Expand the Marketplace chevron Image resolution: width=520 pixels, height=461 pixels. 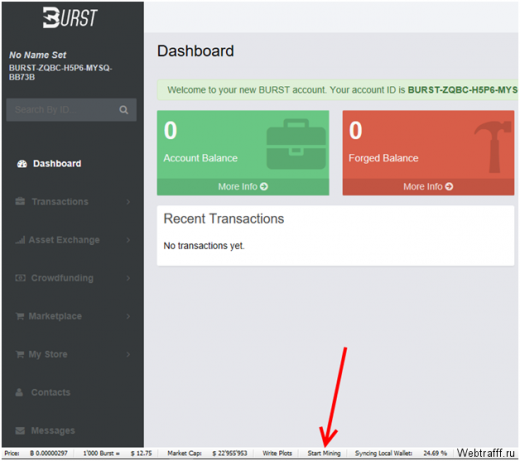click(x=128, y=316)
